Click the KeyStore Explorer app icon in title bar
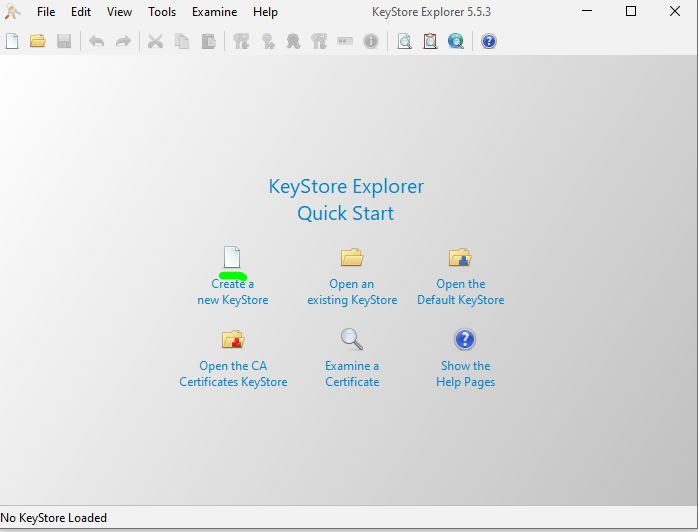Image resolution: width=698 pixels, height=532 pixels. [12, 12]
